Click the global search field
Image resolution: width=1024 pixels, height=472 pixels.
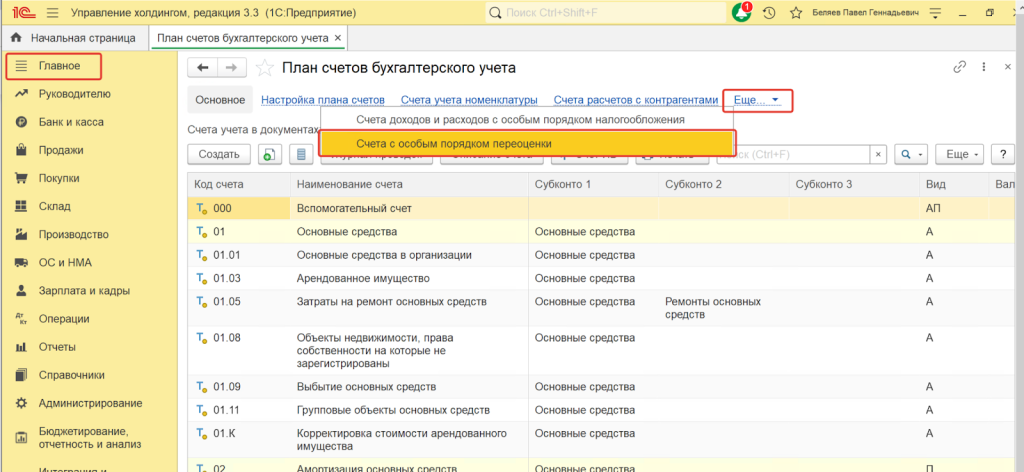pos(605,13)
